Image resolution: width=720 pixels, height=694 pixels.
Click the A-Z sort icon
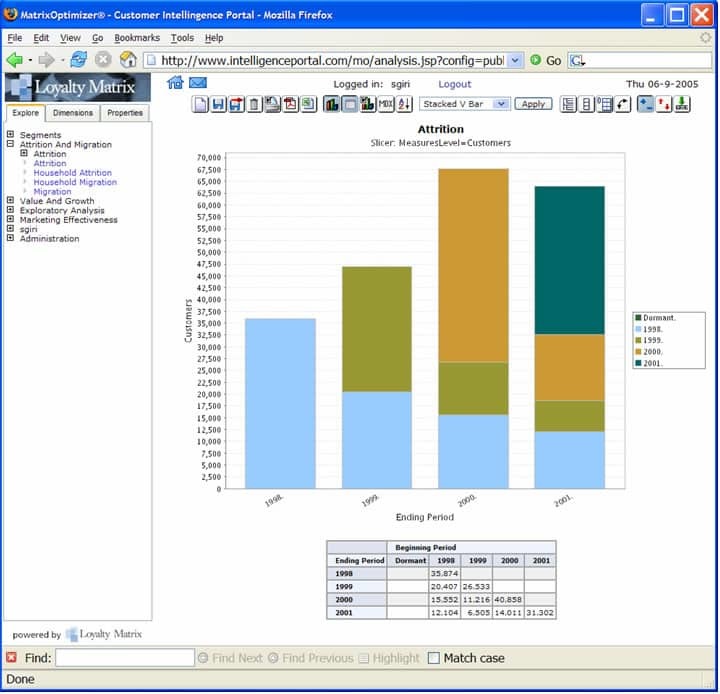pyautogui.click(x=404, y=104)
